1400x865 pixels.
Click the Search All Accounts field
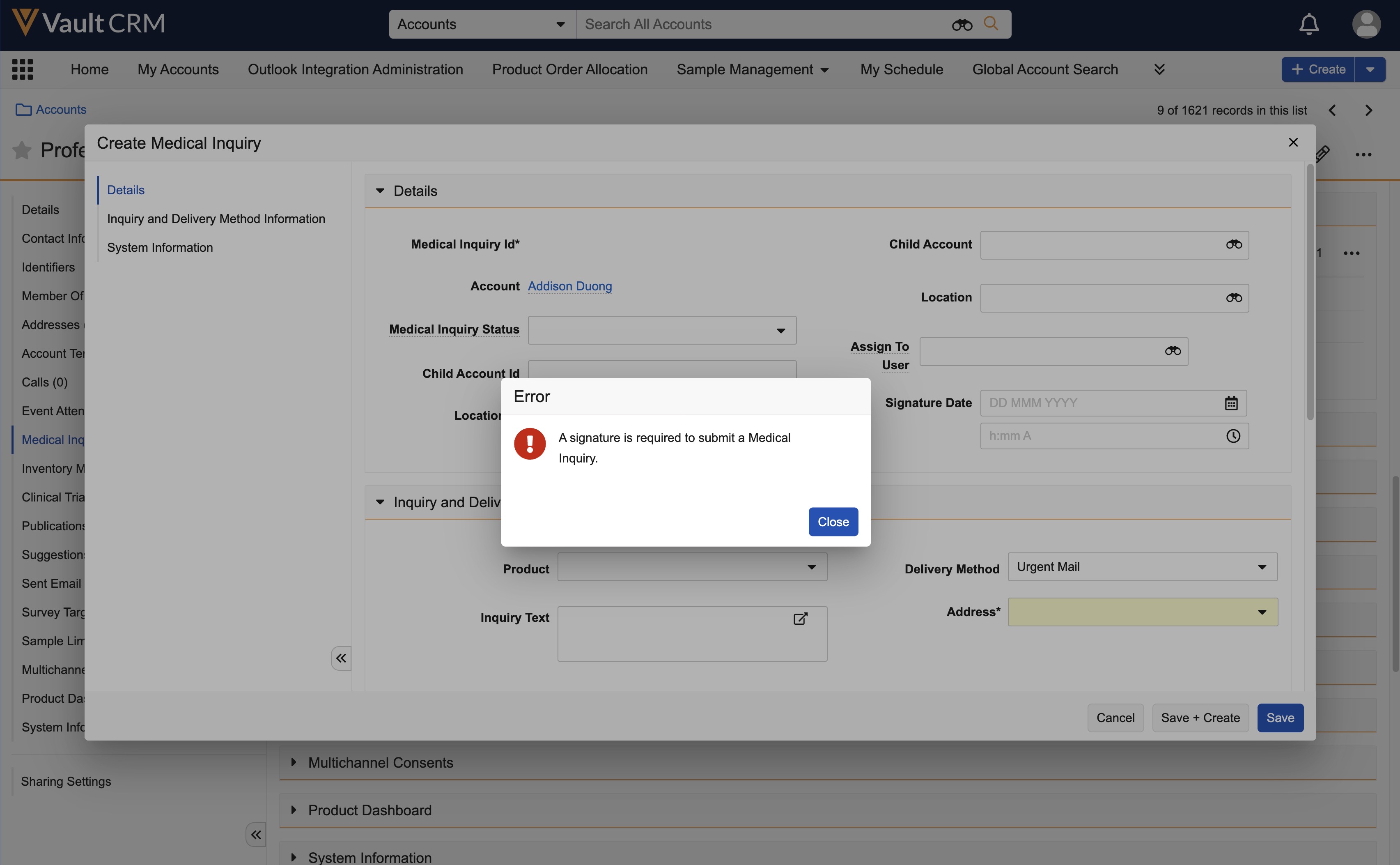pos(760,24)
